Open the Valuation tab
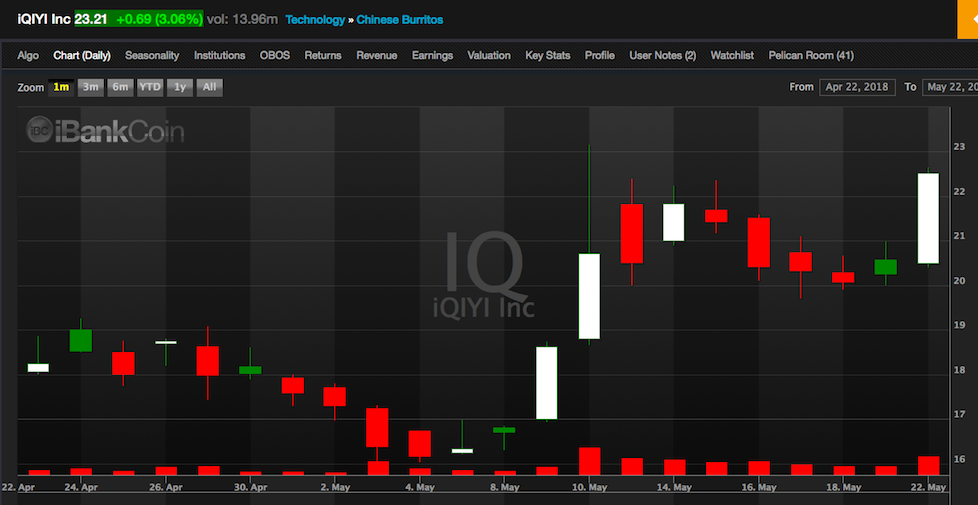 coord(489,55)
